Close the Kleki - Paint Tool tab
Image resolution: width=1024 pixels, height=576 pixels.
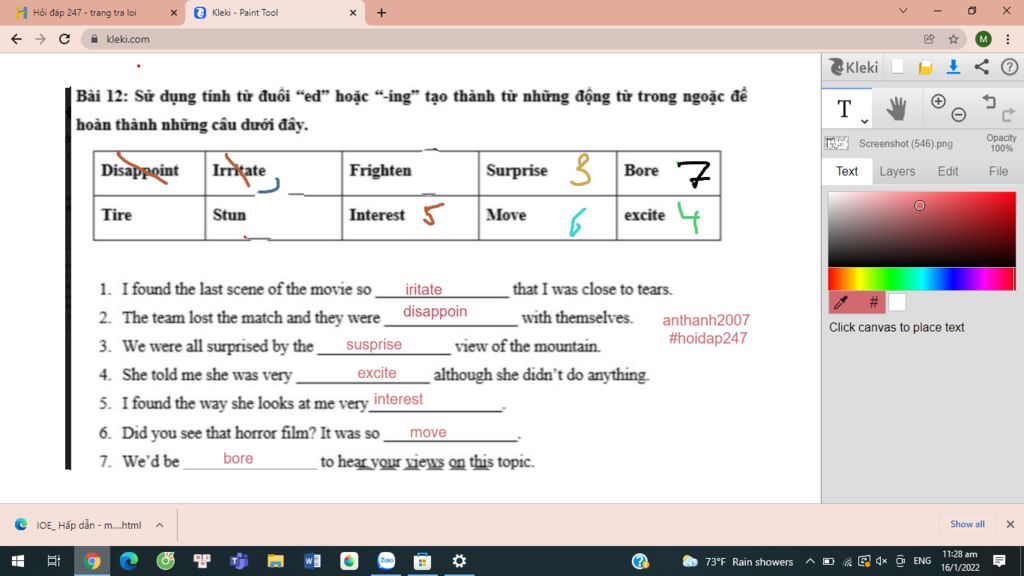click(353, 12)
